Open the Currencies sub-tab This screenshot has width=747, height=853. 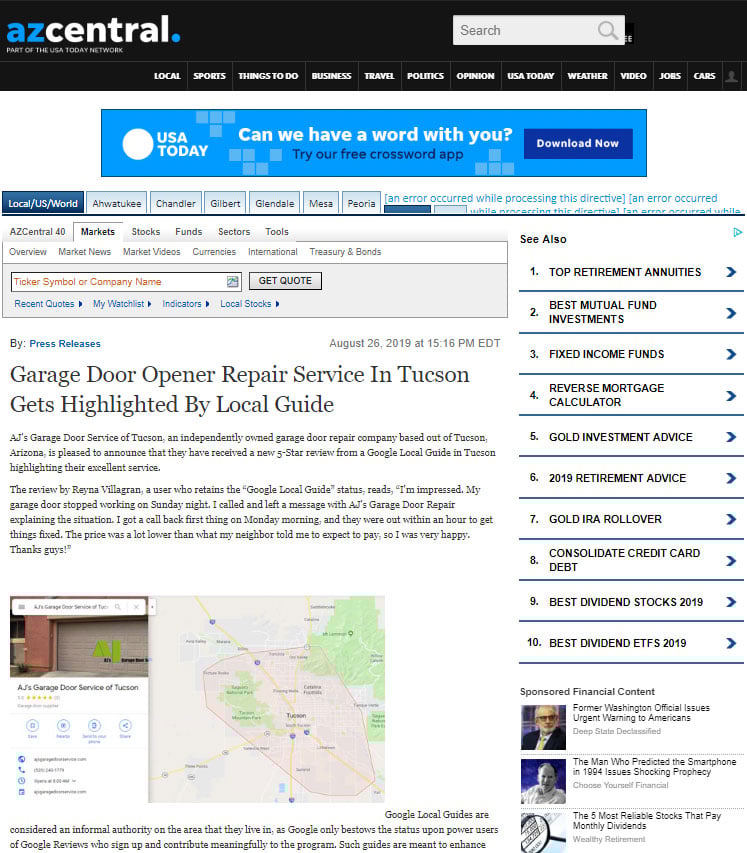(214, 252)
